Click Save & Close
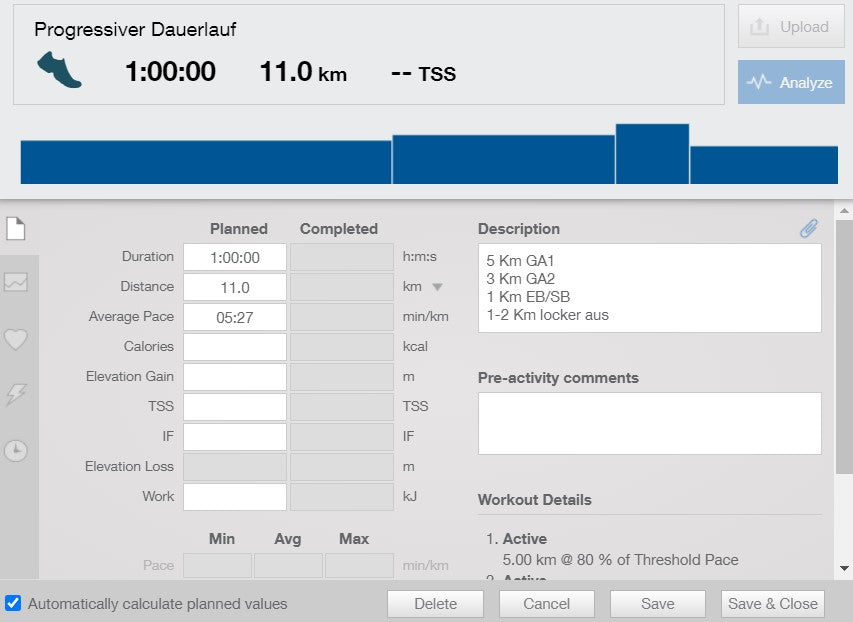 tap(772, 604)
